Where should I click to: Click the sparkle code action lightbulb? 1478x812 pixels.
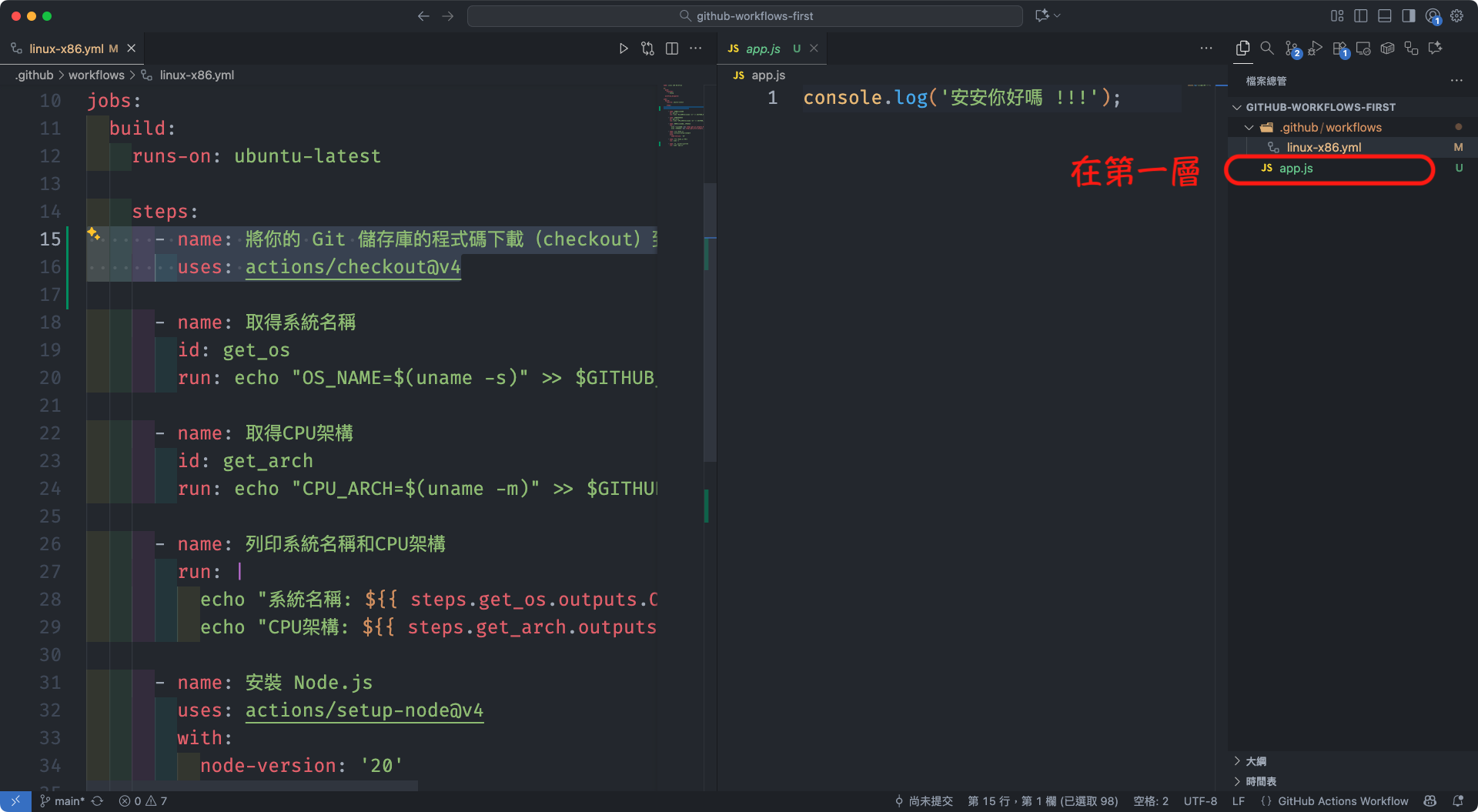tap(93, 233)
